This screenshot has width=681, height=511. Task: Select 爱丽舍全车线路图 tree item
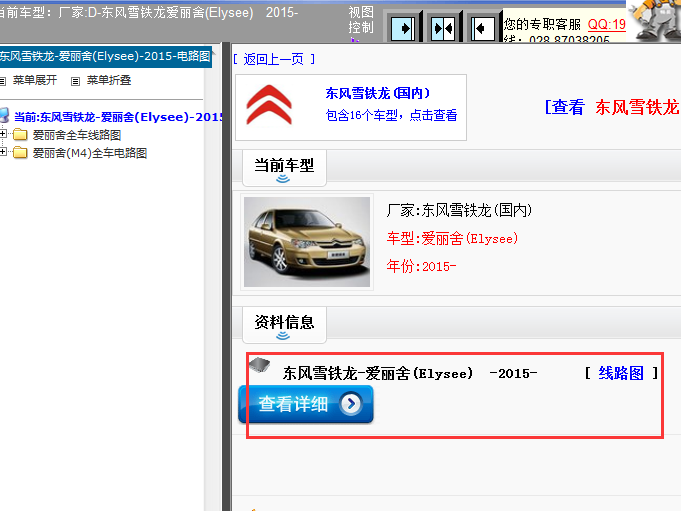[77, 135]
